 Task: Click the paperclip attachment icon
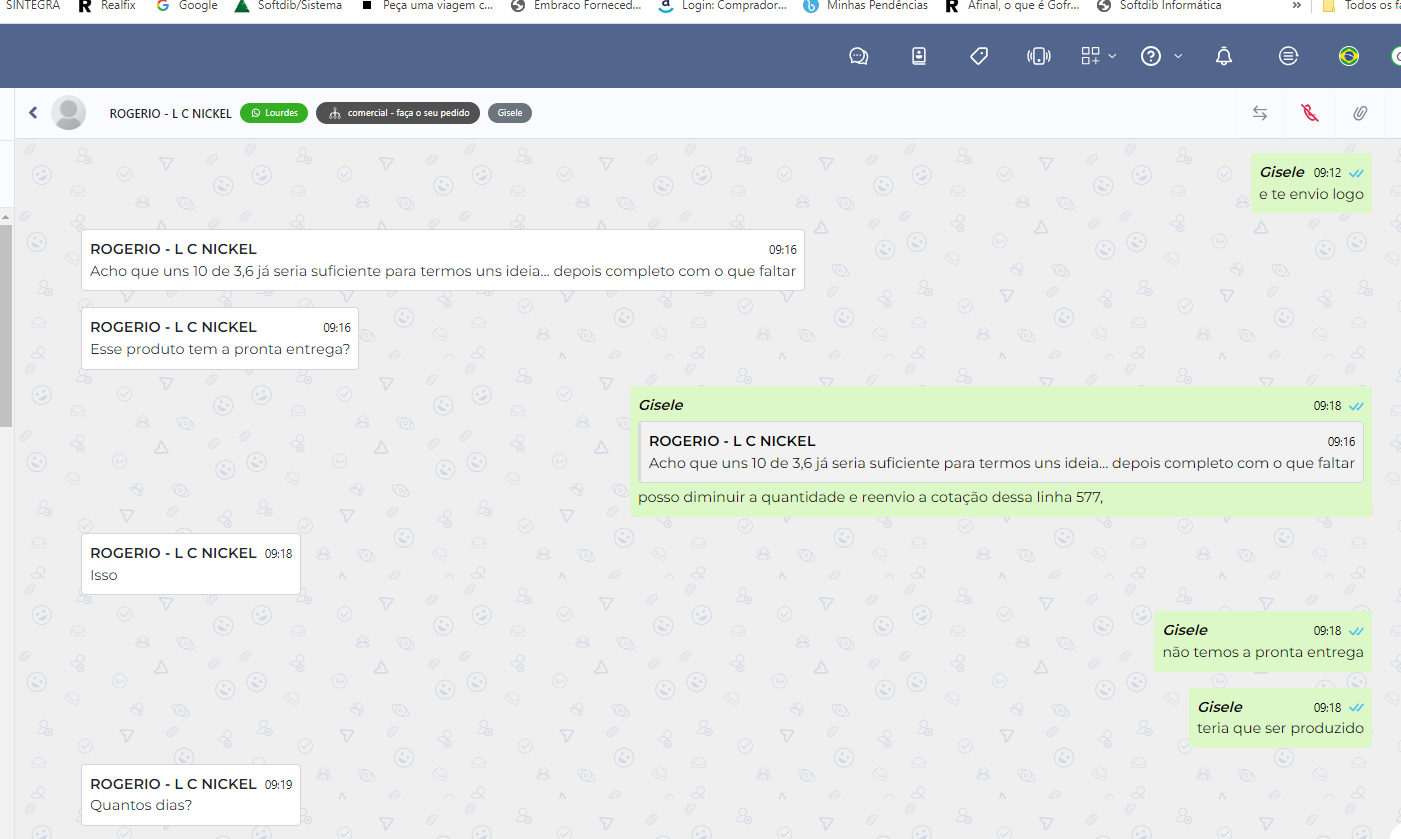[x=1360, y=113]
